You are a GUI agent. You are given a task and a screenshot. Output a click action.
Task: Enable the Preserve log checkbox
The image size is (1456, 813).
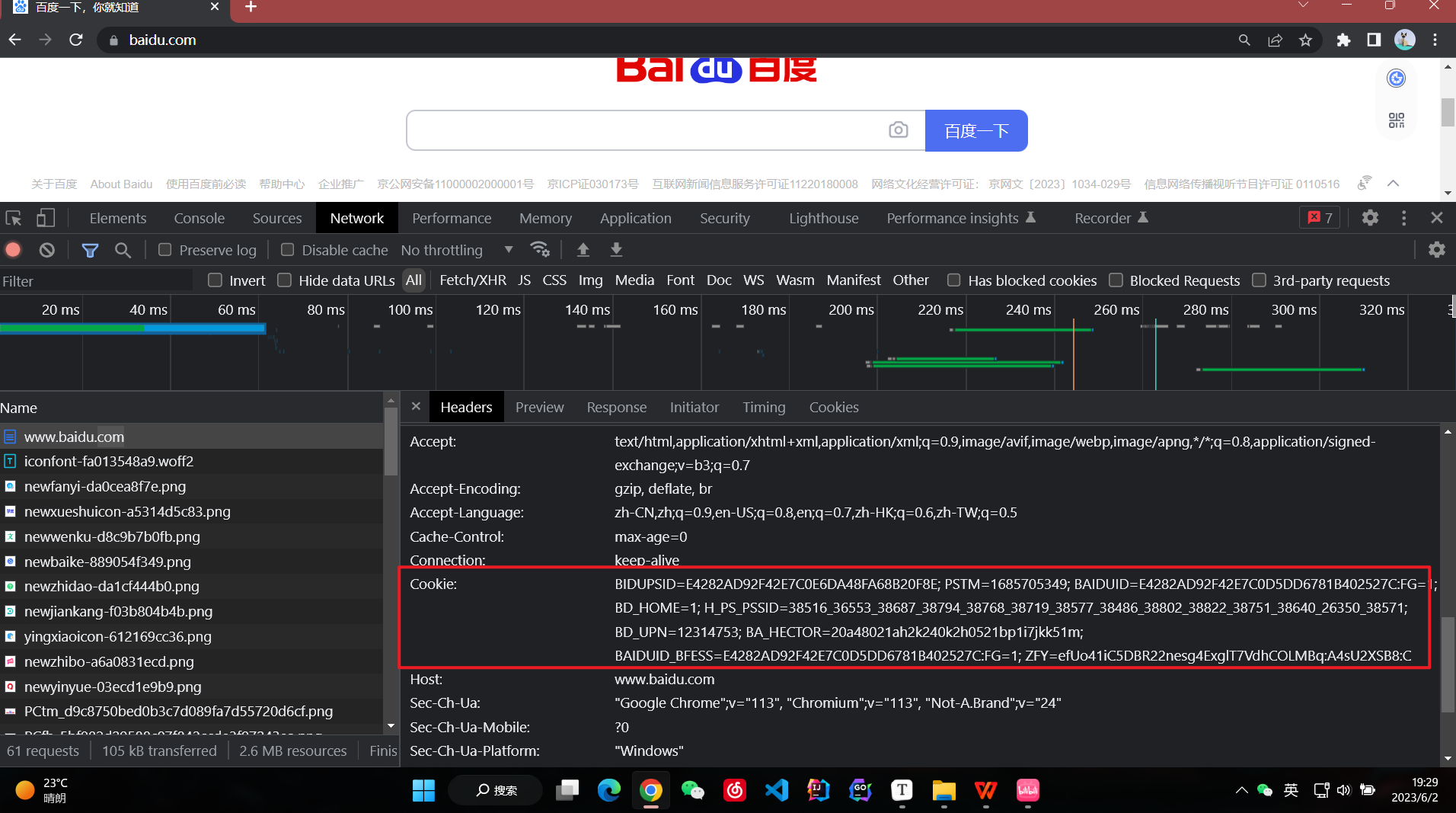[x=165, y=250]
